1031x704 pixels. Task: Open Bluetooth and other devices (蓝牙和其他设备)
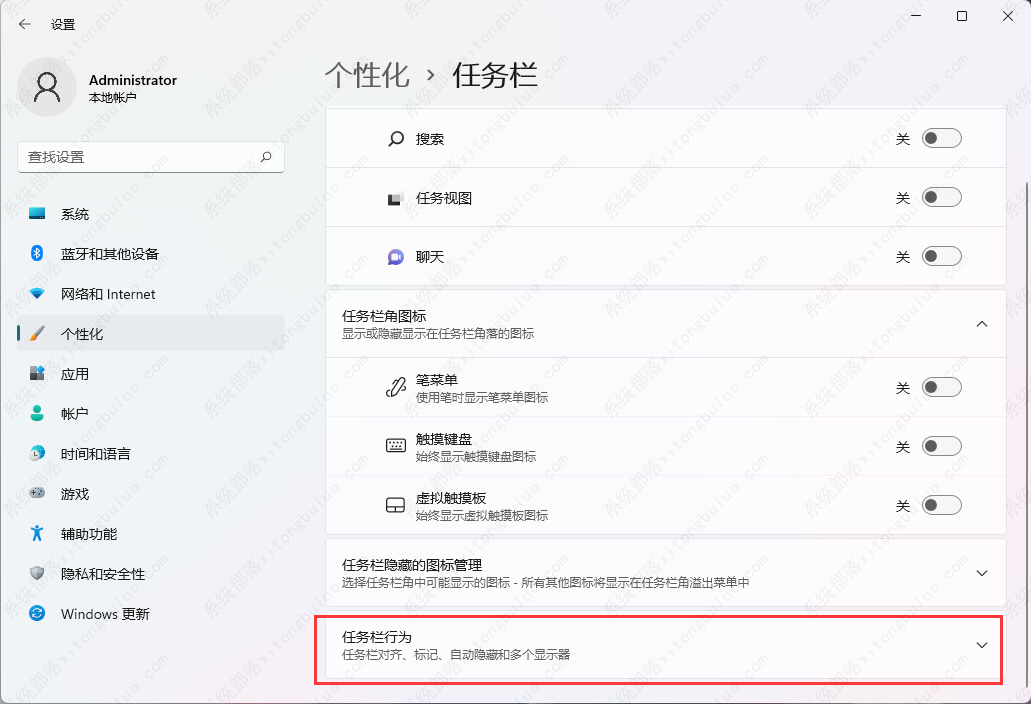click(x=109, y=254)
